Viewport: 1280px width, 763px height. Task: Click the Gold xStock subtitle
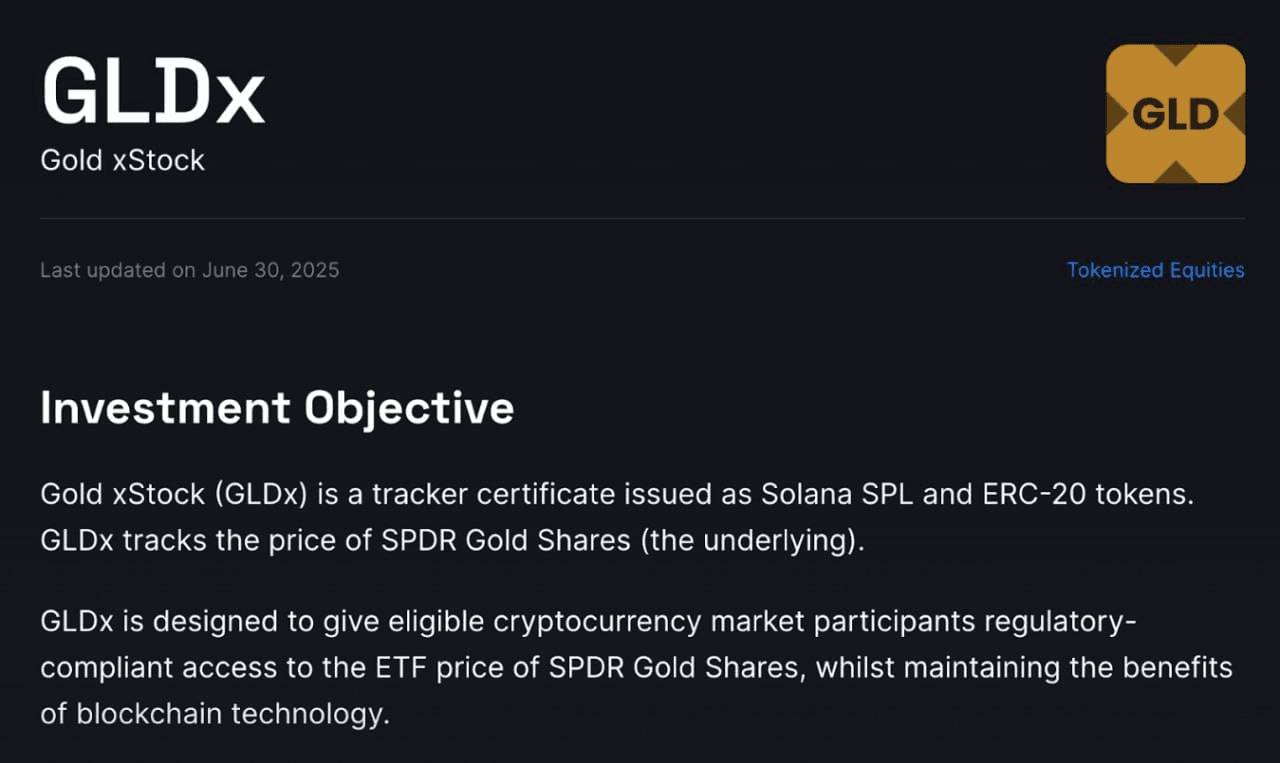[122, 160]
